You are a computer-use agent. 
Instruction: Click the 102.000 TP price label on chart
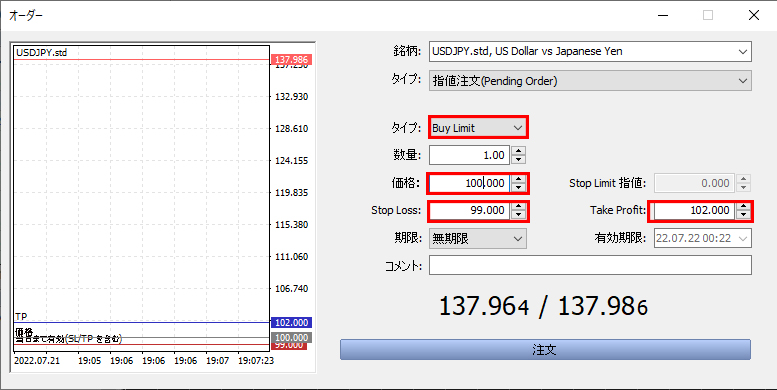point(291,323)
